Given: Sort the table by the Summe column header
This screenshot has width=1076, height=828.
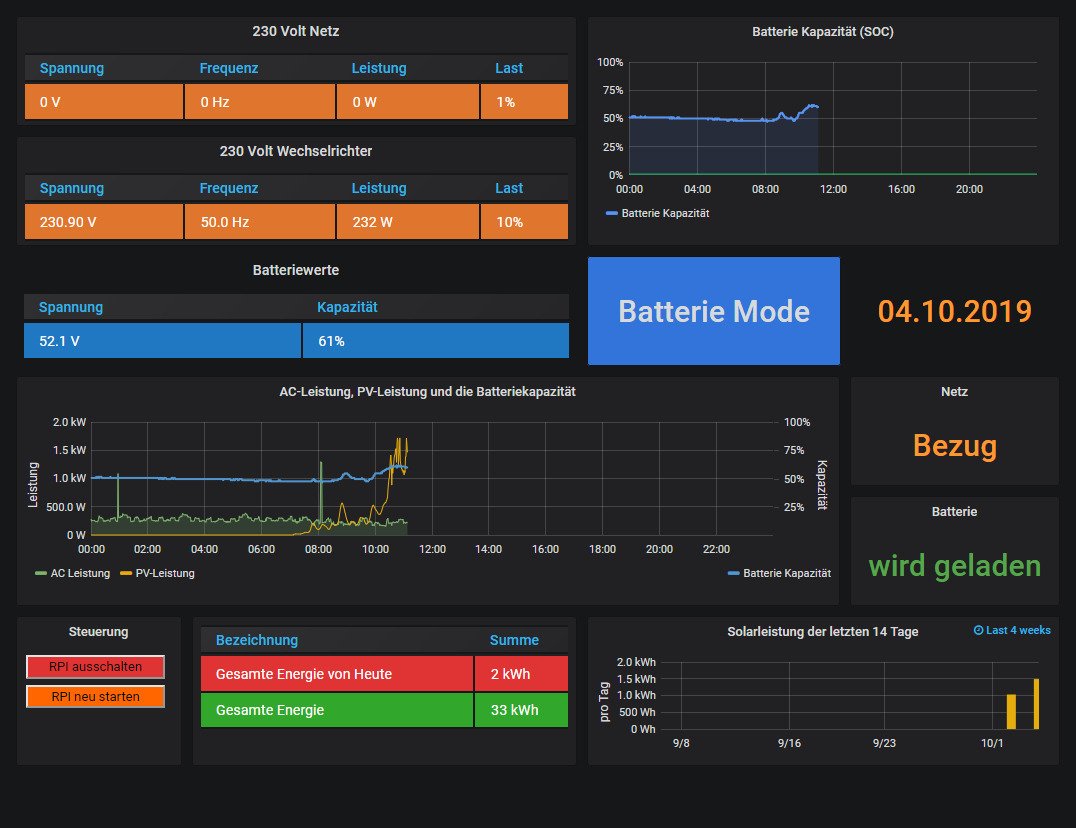Looking at the screenshot, I should click(x=514, y=640).
